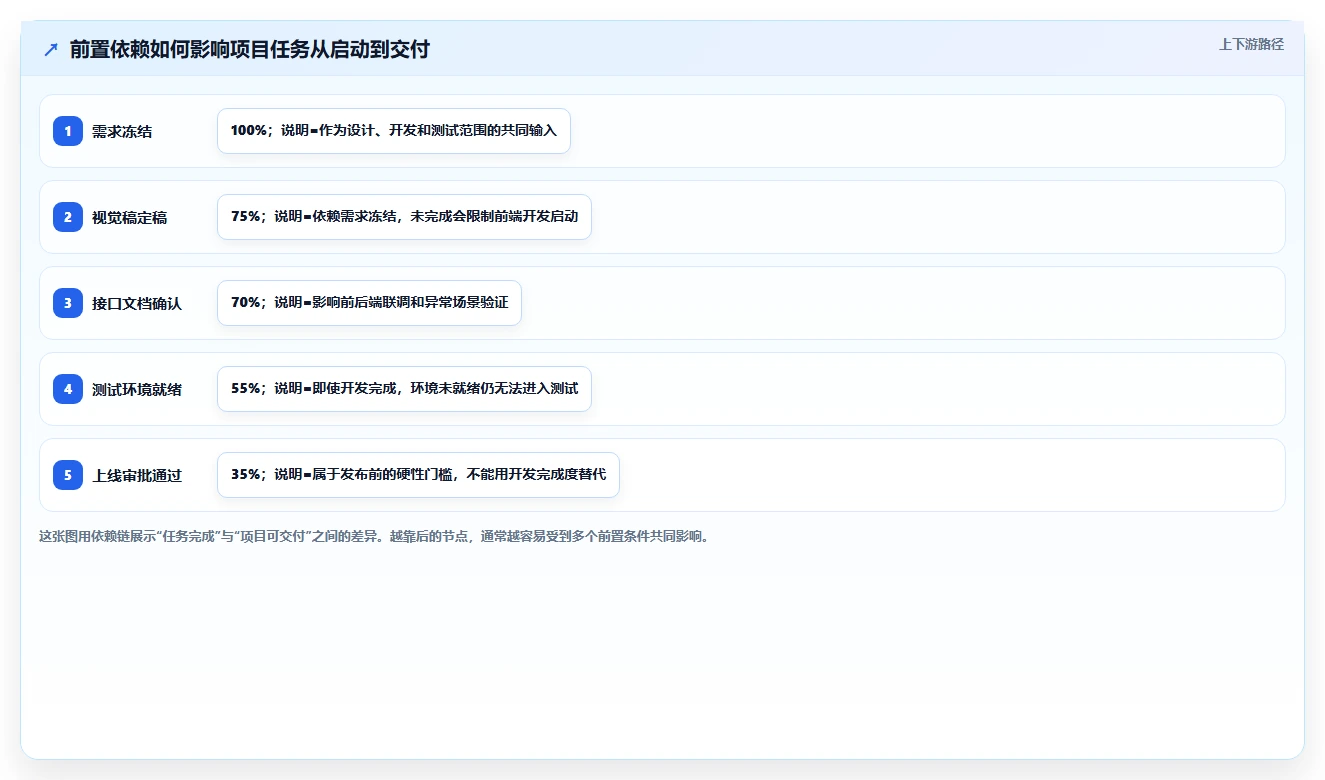Screen dimensions: 1325x780
Task: Click the 100% description box for 需求冻结
Action: coord(394,131)
